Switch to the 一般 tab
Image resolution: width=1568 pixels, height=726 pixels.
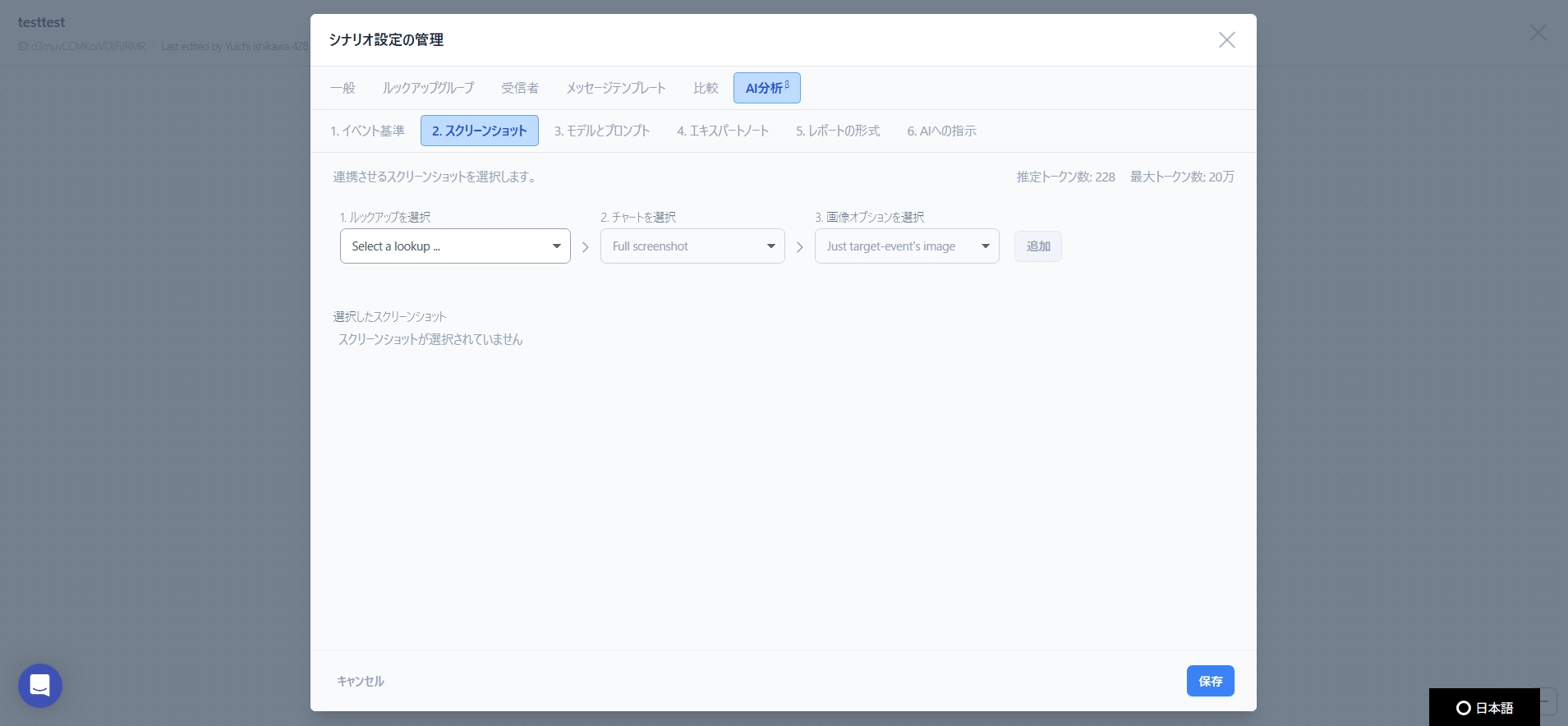(343, 88)
